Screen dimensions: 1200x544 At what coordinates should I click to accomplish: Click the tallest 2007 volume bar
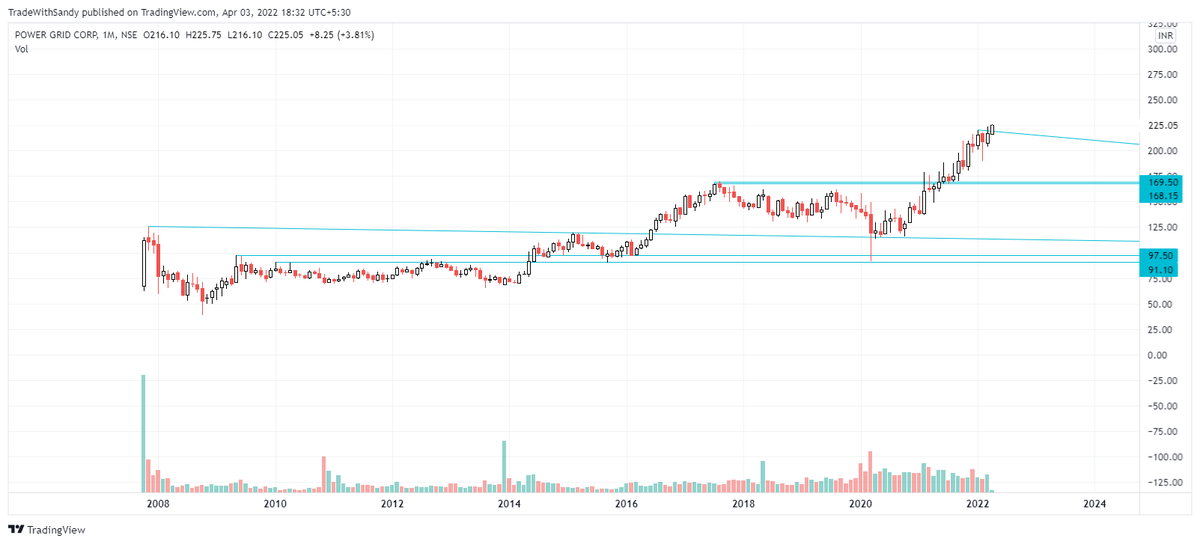coord(143,433)
